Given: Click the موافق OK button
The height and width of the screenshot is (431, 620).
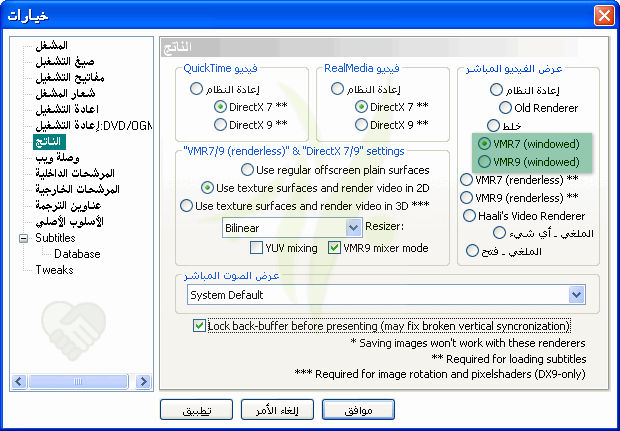Looking at the screenshot, I should coord(358,410).
